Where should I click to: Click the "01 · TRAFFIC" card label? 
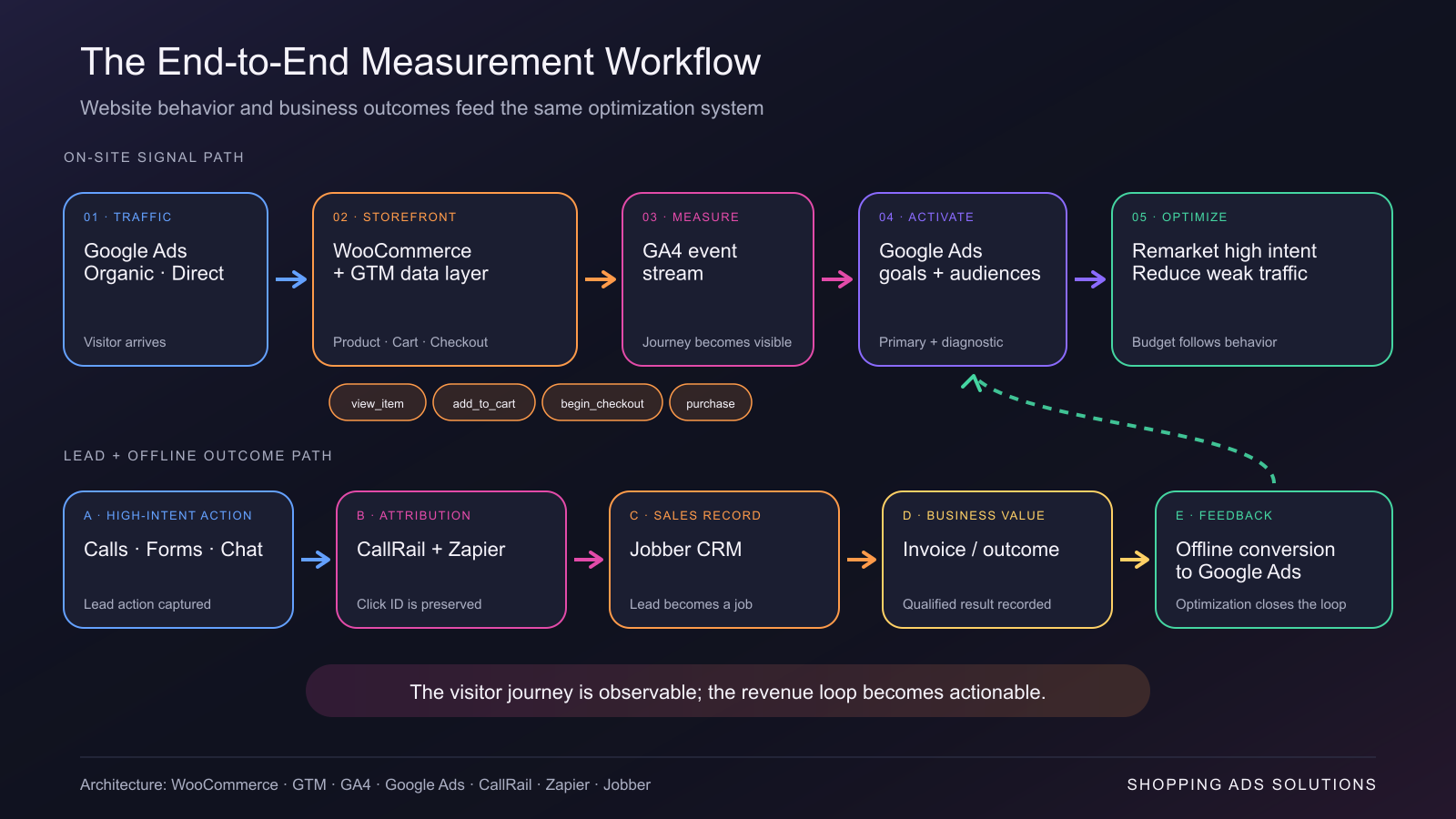(127, 217)
